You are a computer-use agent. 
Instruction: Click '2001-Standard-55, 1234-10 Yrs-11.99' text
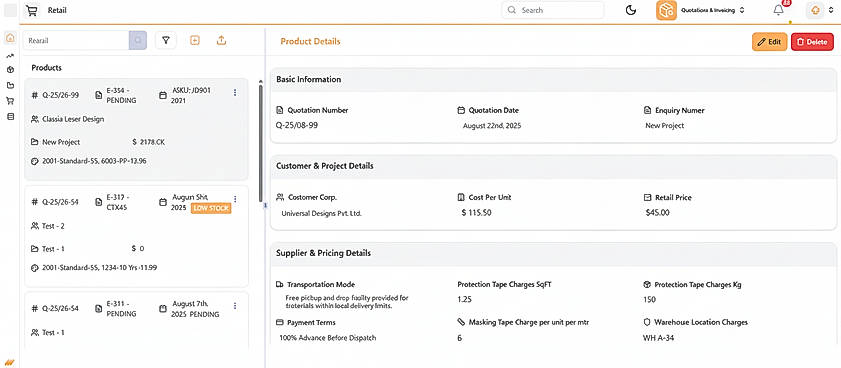[x=100, y=267]
